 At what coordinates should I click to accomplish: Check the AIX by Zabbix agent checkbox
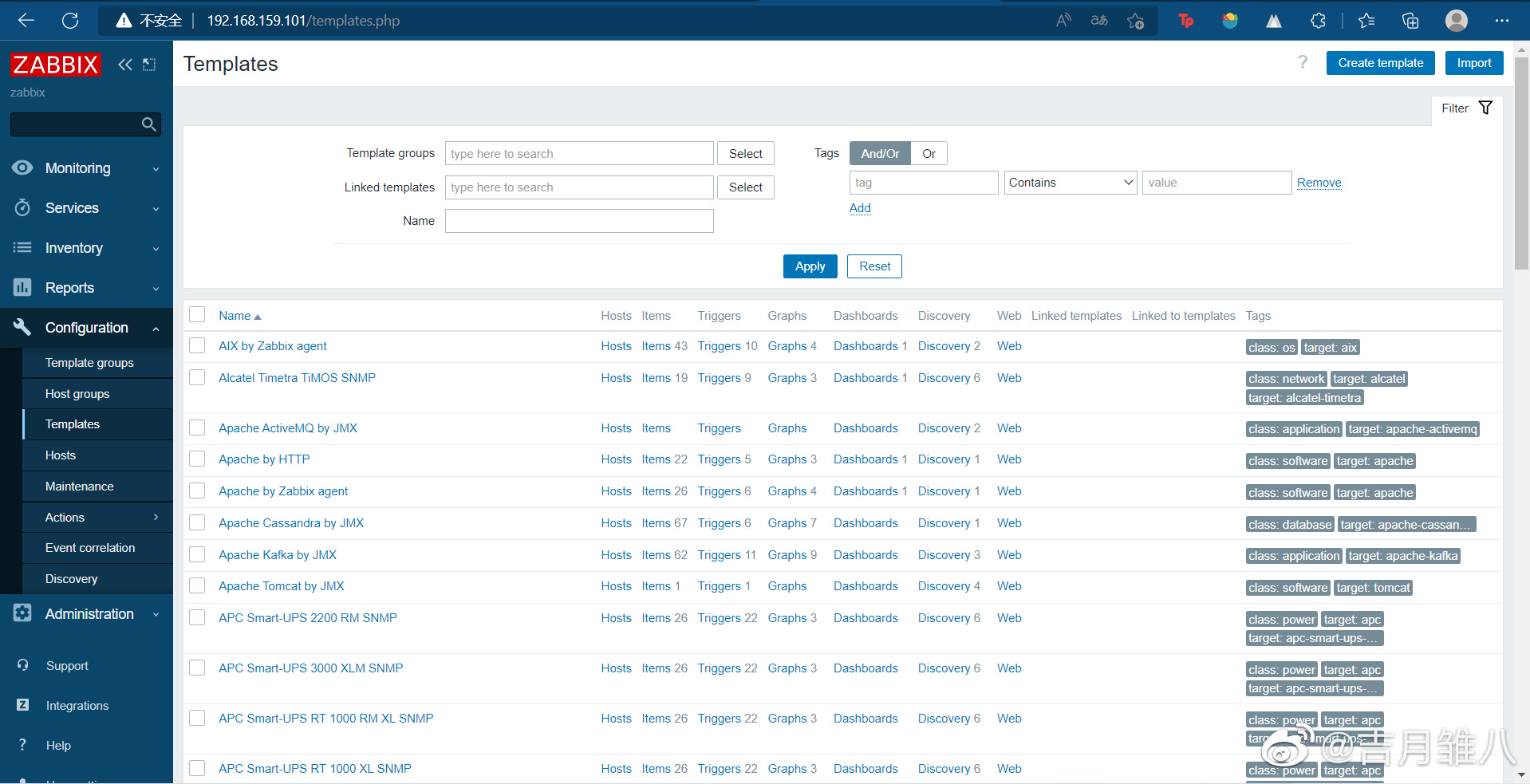coord(197,345)
